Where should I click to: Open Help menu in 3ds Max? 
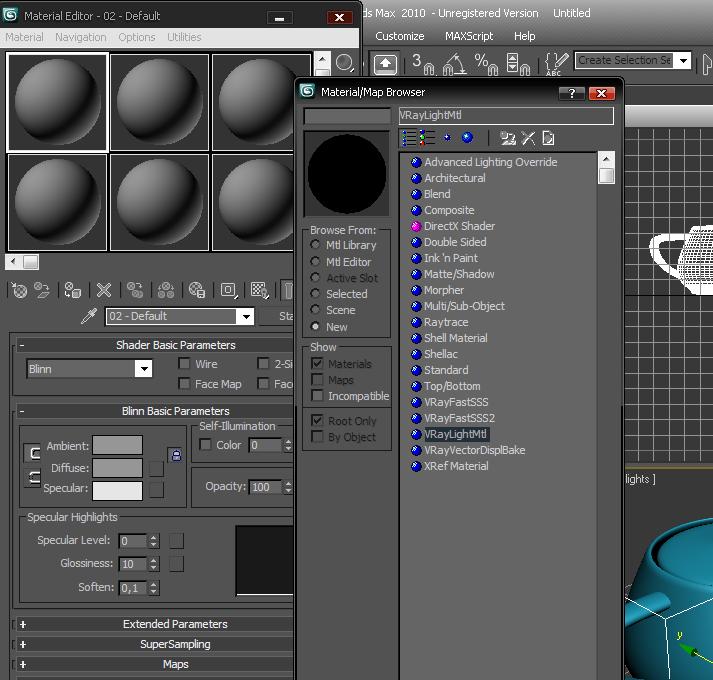tap(524, 36)
